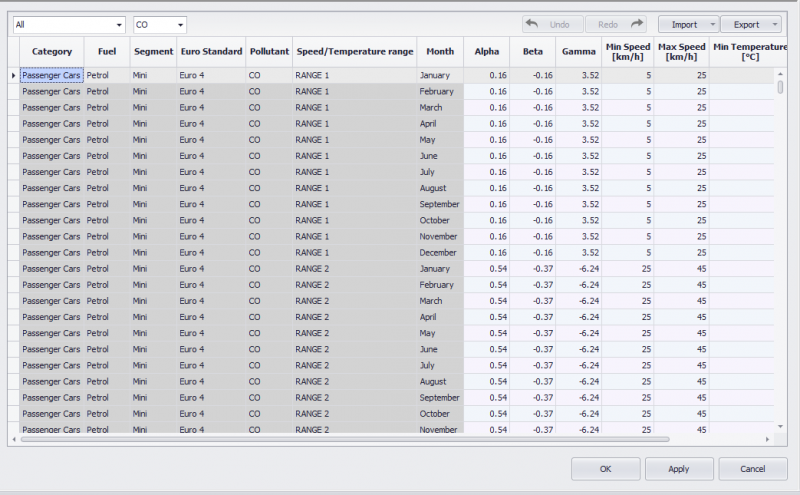Click the Max Speed [km/h] column header

[682, 52]
